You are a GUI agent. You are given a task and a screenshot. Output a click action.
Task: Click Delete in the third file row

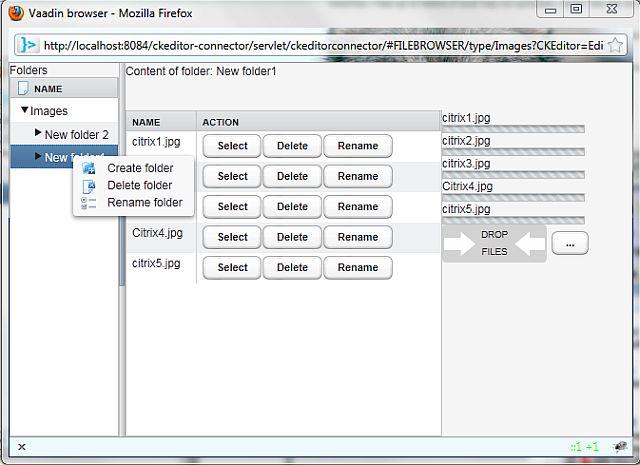(x=292, y=207)
